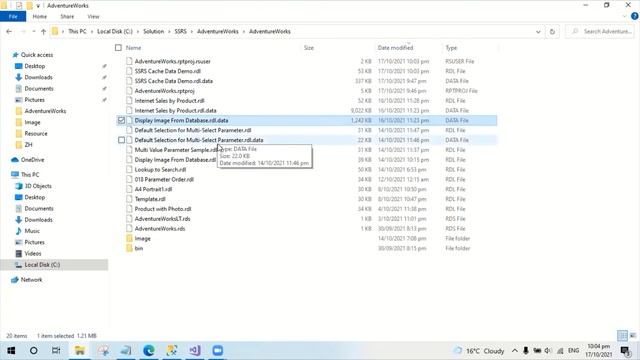Open the Windows Start menu
Viewport: 640px width, 360px height.
coord(11,351)
